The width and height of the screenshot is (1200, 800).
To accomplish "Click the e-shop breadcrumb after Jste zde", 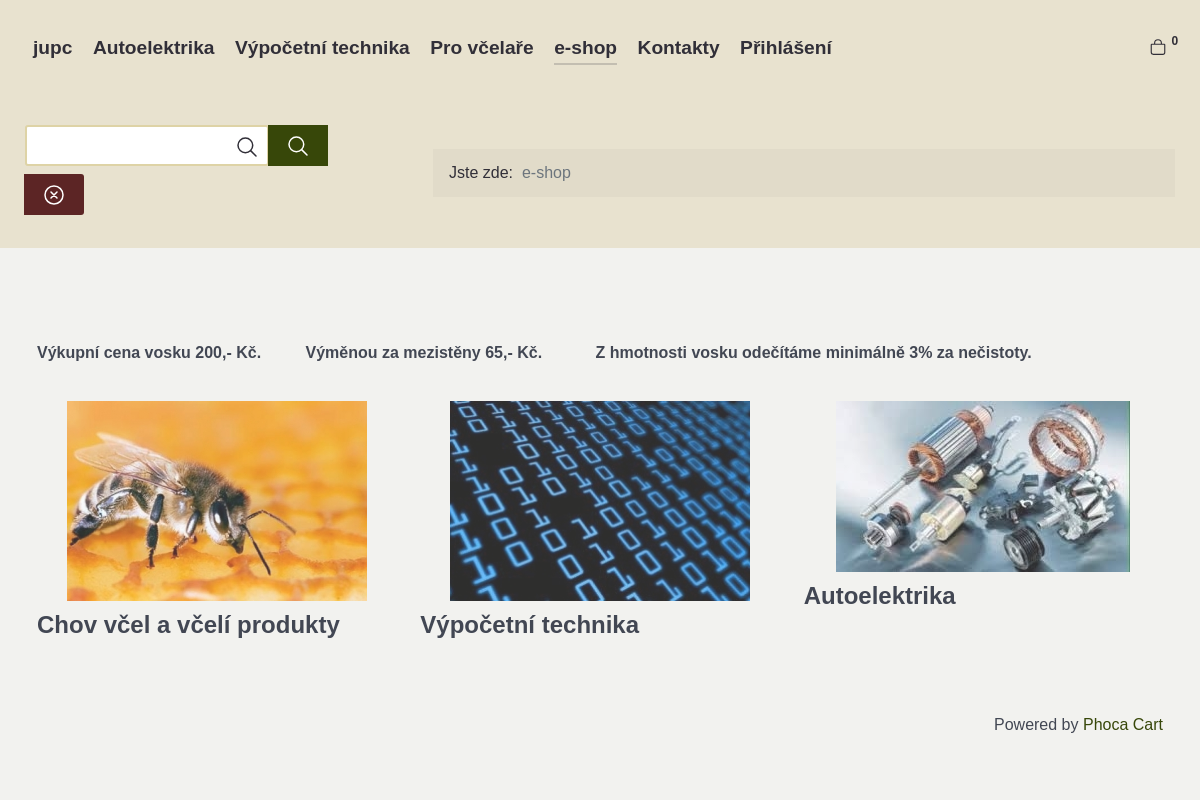I will (546, 173).
